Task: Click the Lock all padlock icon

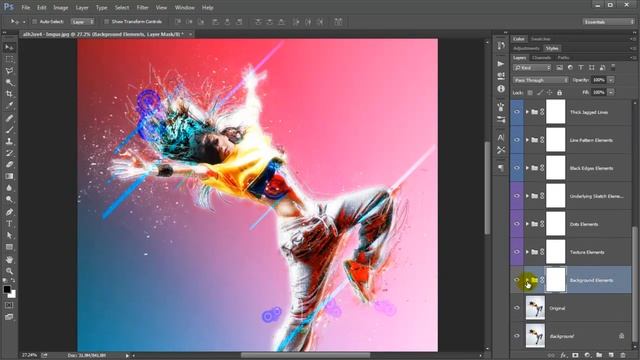Action: [x=560, y=93]
